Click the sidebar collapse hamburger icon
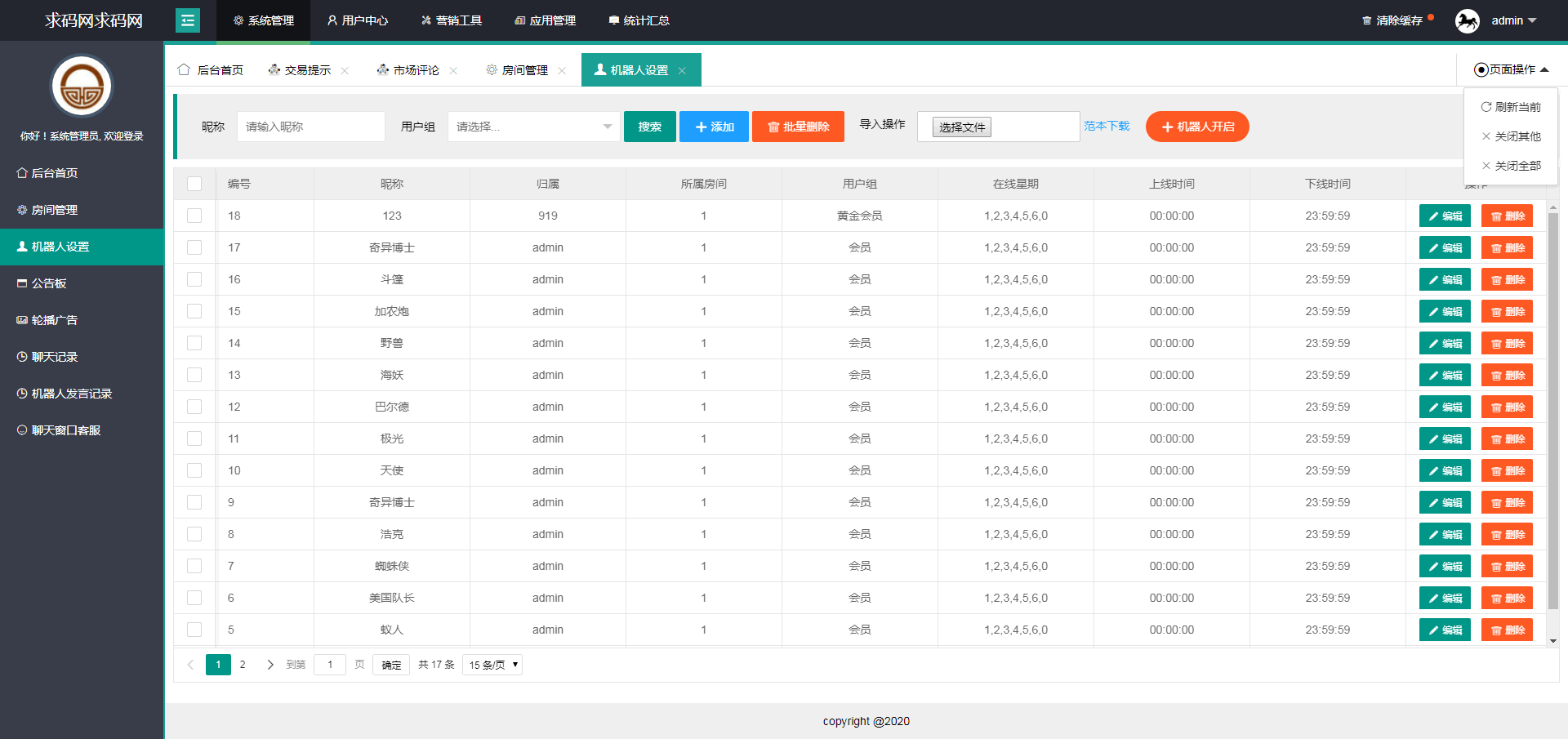This screenshot has width=1568, height=739. pyautogui.click(x=188, y=20)
